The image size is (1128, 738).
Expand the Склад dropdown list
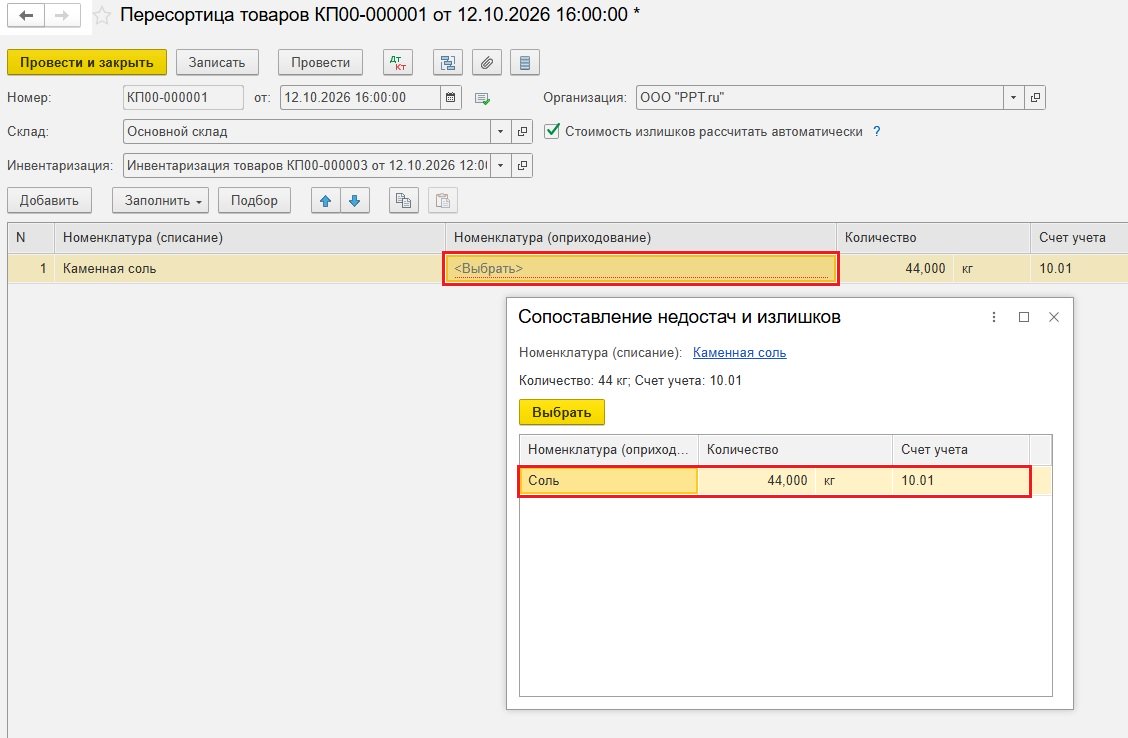tap(501, 132)
